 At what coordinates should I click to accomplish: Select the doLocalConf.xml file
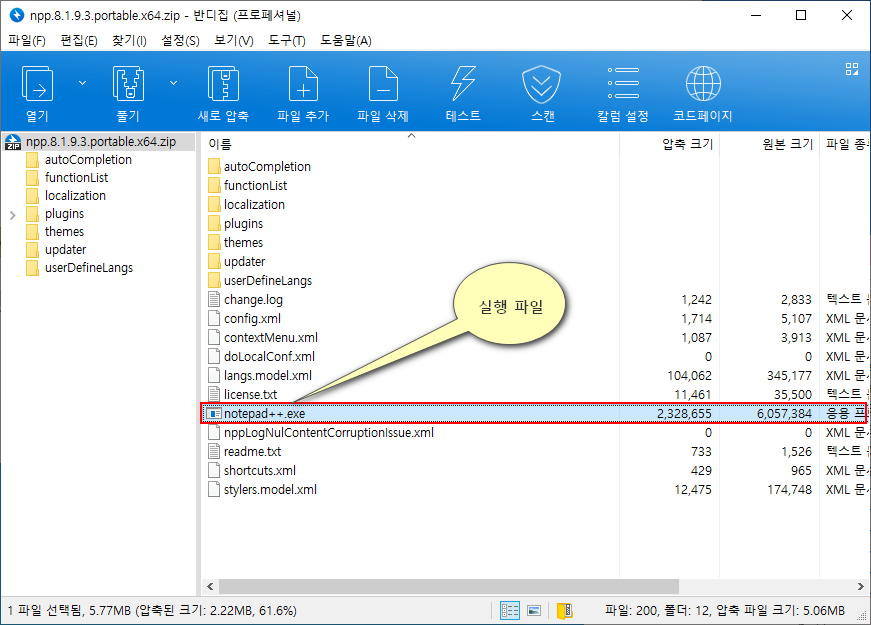269,356
